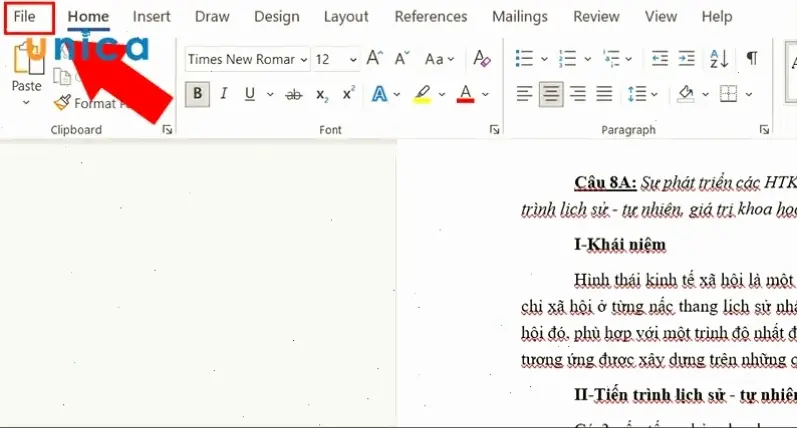Go to the Design tab
This screenshot has height=428, width=797.
pos(277,17)
